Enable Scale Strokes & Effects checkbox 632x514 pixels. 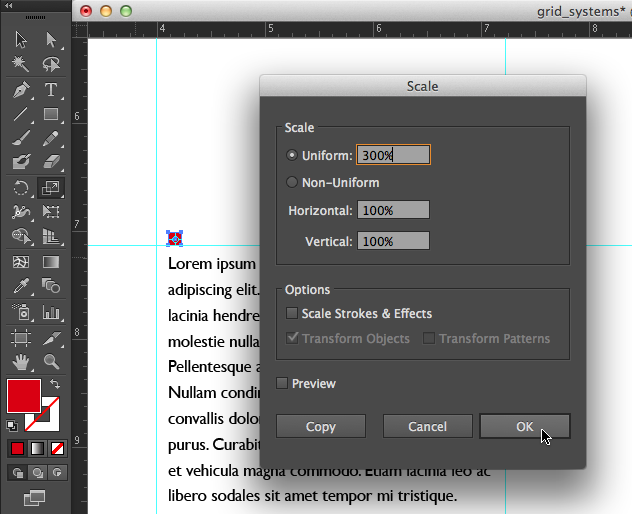pos(292,314)
